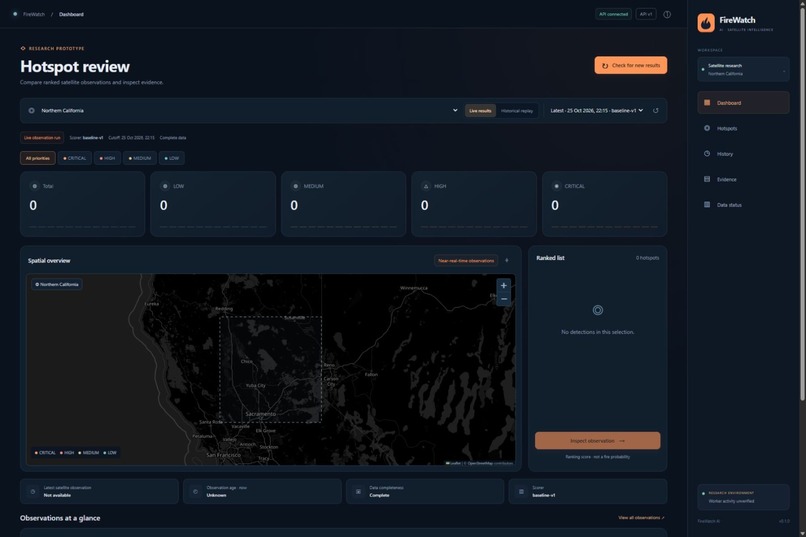
Task: Click the History clock icon in sidebar
Action: click(x=707, y=154)
